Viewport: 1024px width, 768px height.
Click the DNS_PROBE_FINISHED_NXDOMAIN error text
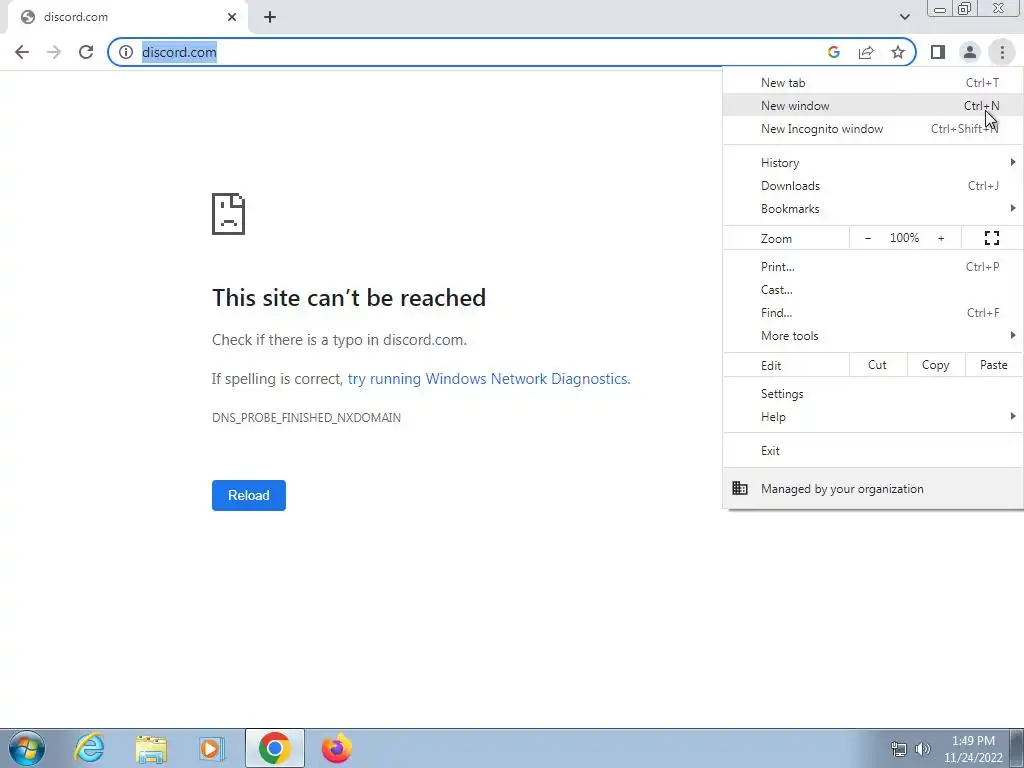tap(306, 418)
